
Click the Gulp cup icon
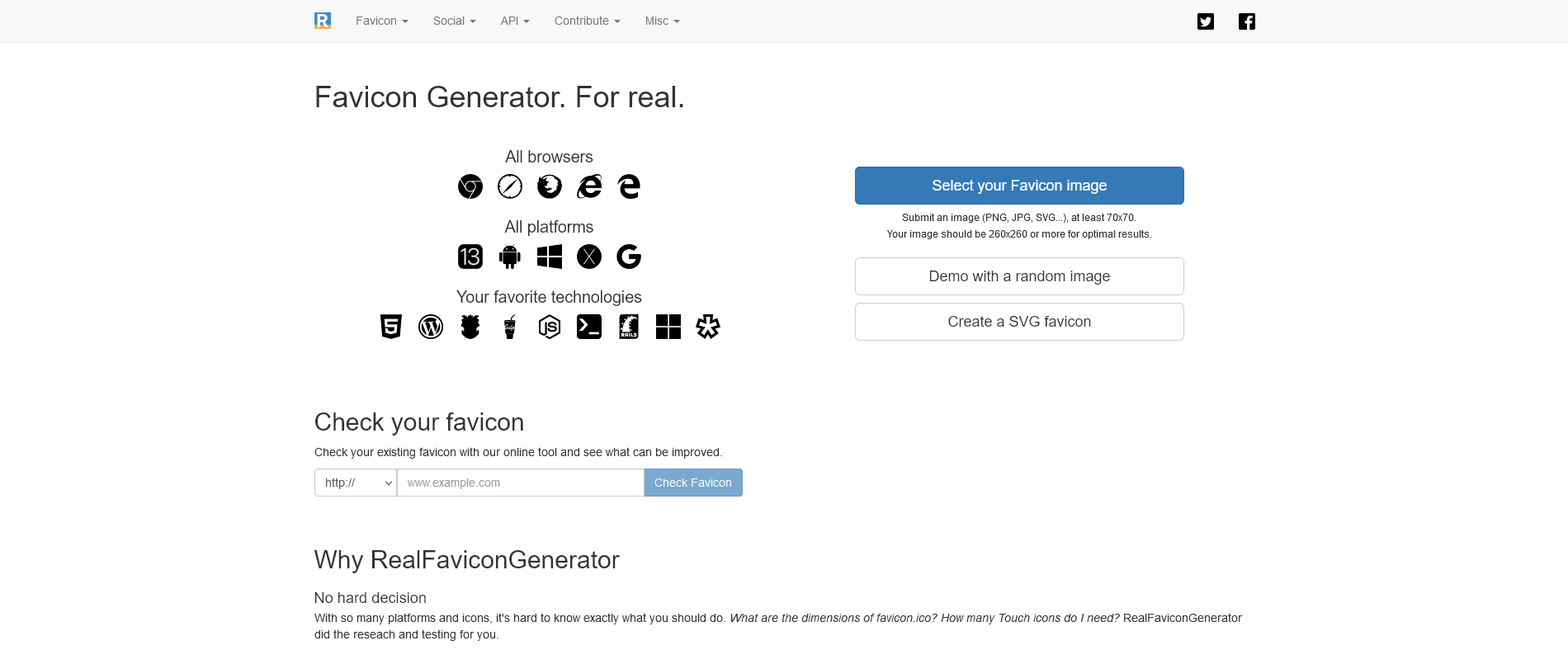510,327
